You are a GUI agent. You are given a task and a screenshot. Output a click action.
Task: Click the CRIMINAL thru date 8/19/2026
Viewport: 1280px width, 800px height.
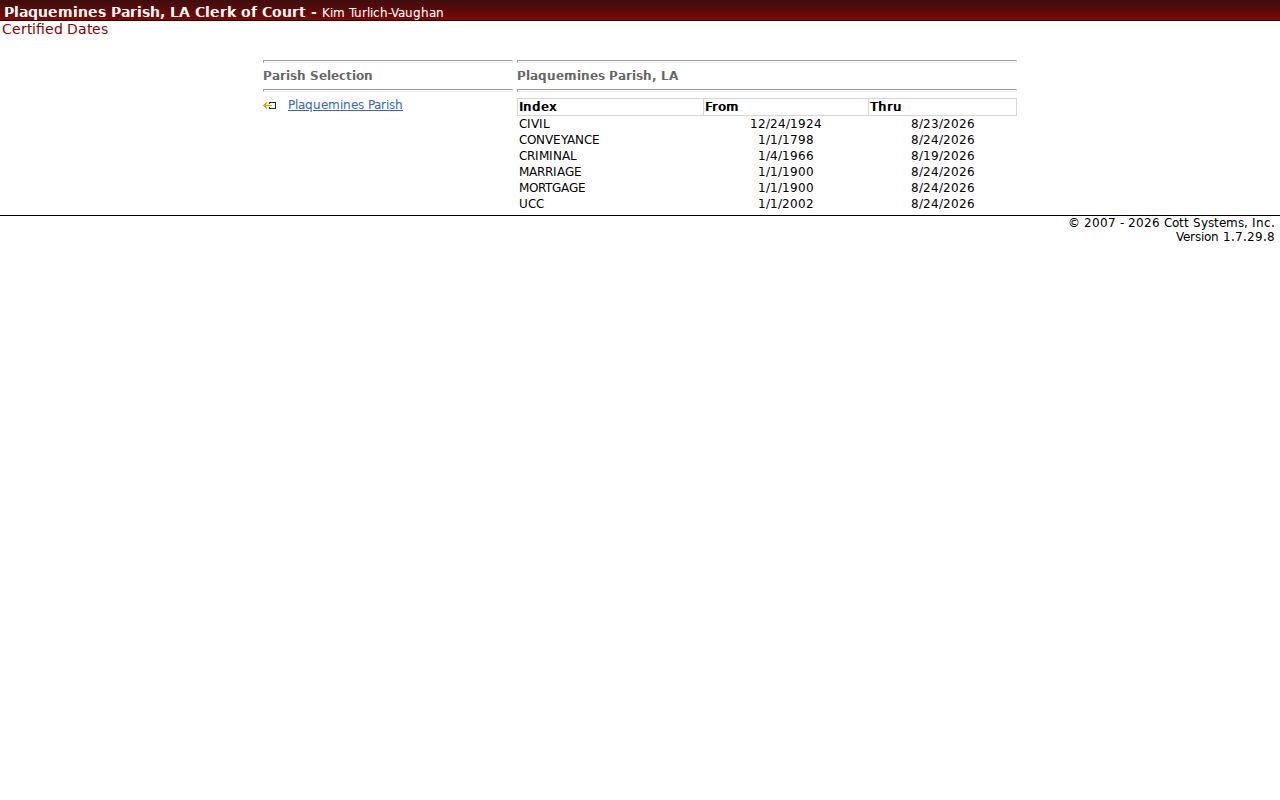click(943, 156)
